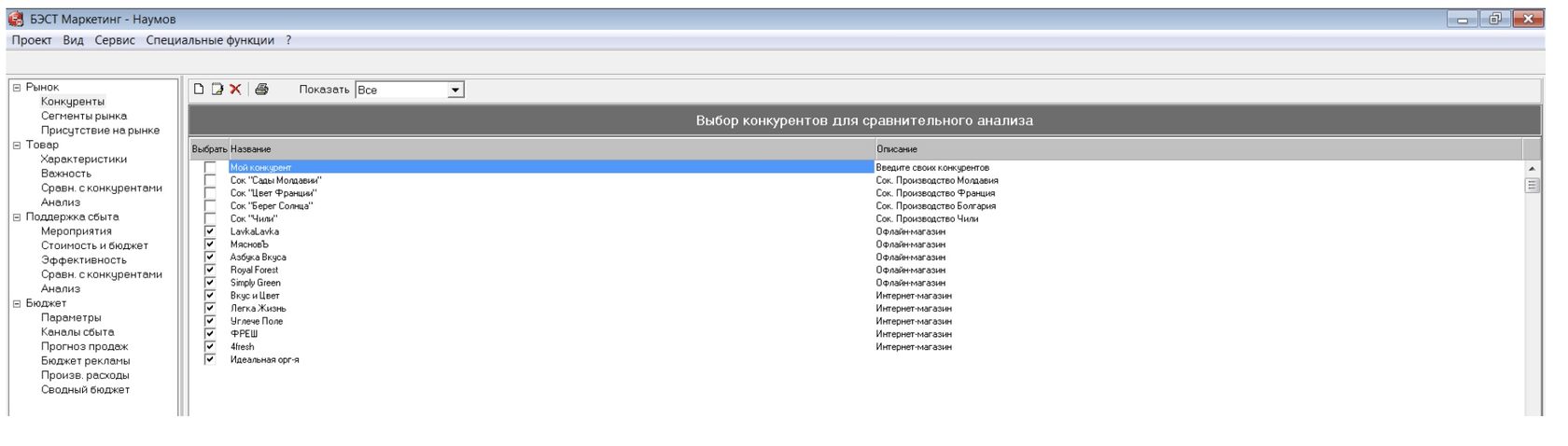Collapse the Бюджет tree node

[17, 303]
